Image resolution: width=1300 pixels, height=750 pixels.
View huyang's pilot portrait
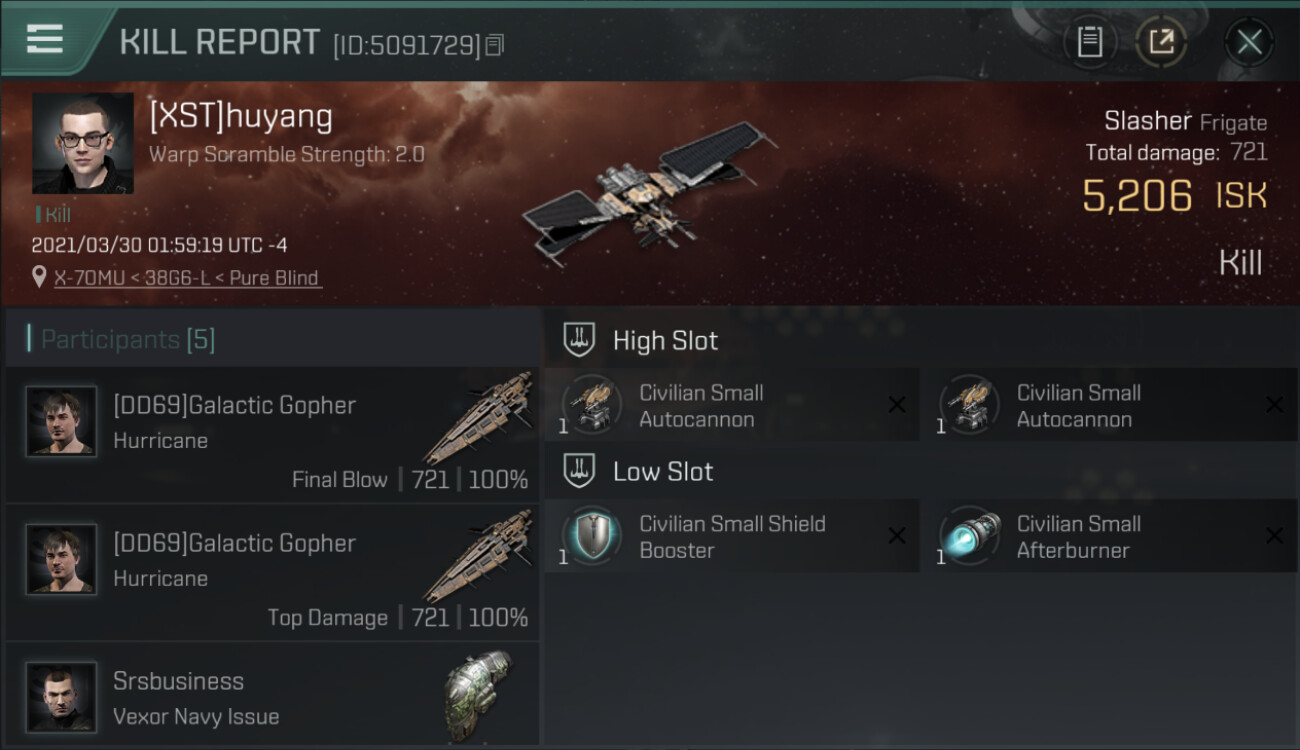point(82,143)
